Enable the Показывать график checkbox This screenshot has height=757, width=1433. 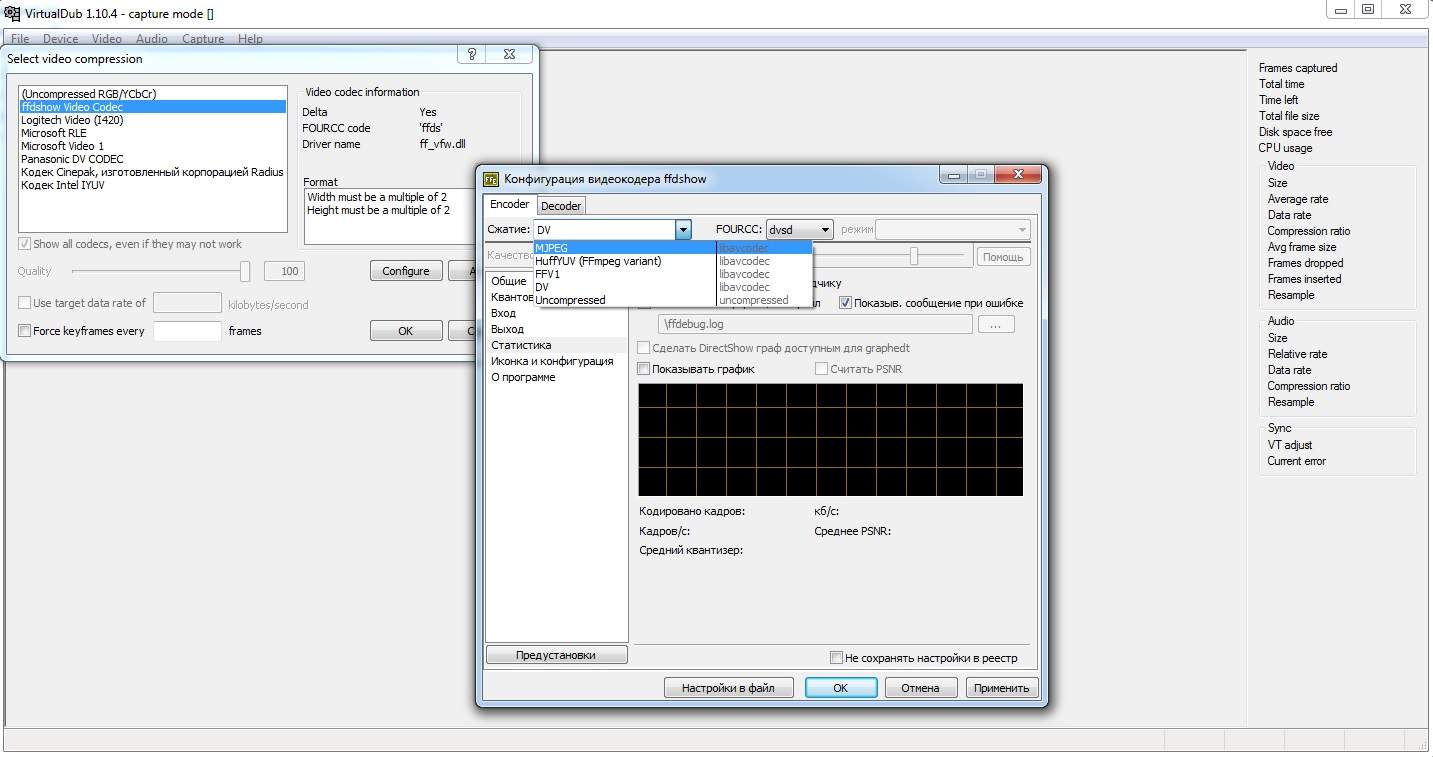644,369
